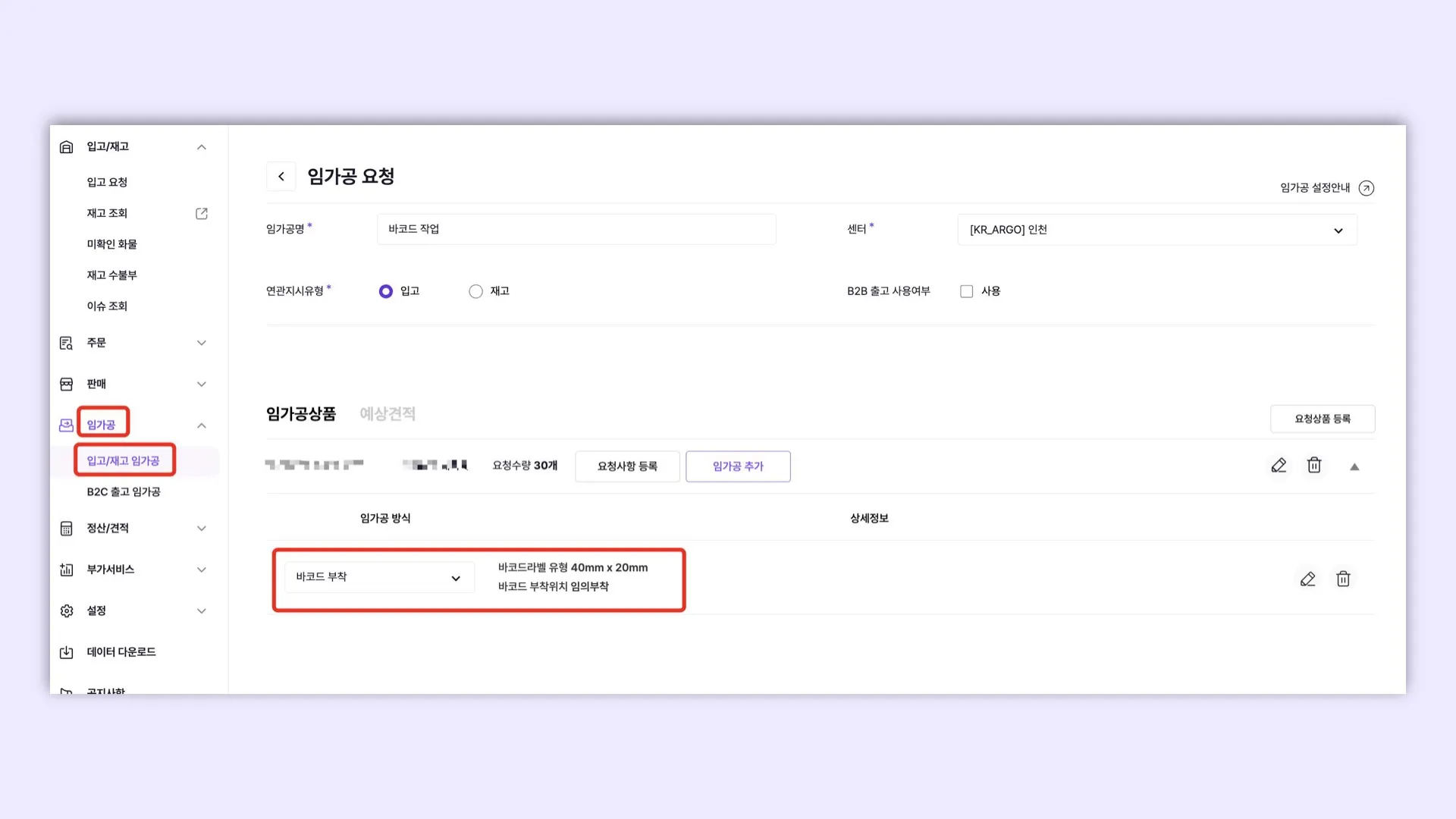1456x819 pixels.
Task: Click the 임가공명 input field with 바코드 작업
Action: [x=576, y=229]
